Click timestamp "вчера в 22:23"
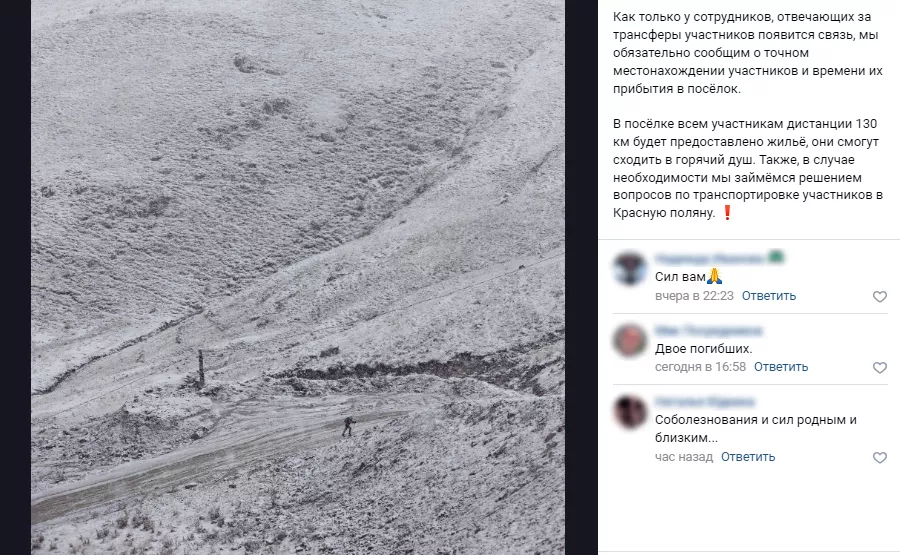The width and height of the screenshot is (900, 555). pyautogui.click(x=694, y=296)
